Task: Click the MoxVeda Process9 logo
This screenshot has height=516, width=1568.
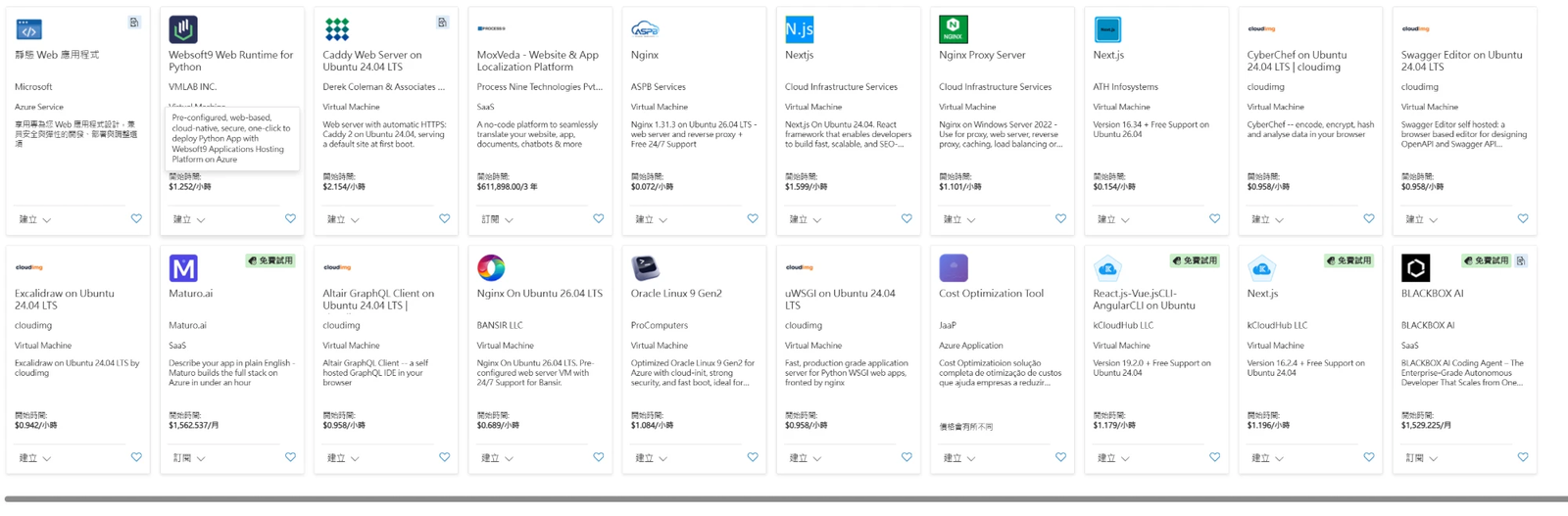Action: click(491, 28)
